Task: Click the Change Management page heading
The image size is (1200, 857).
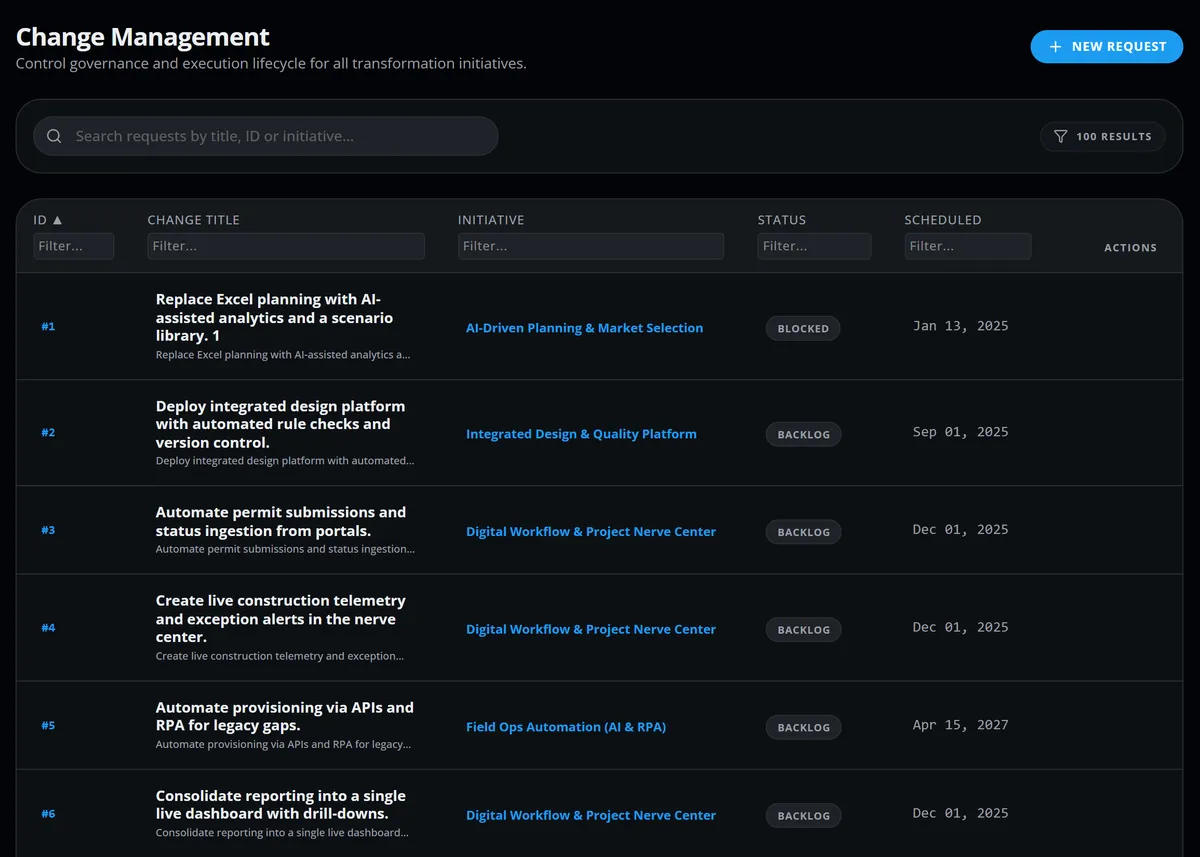Action: click(x=143, y=37)
